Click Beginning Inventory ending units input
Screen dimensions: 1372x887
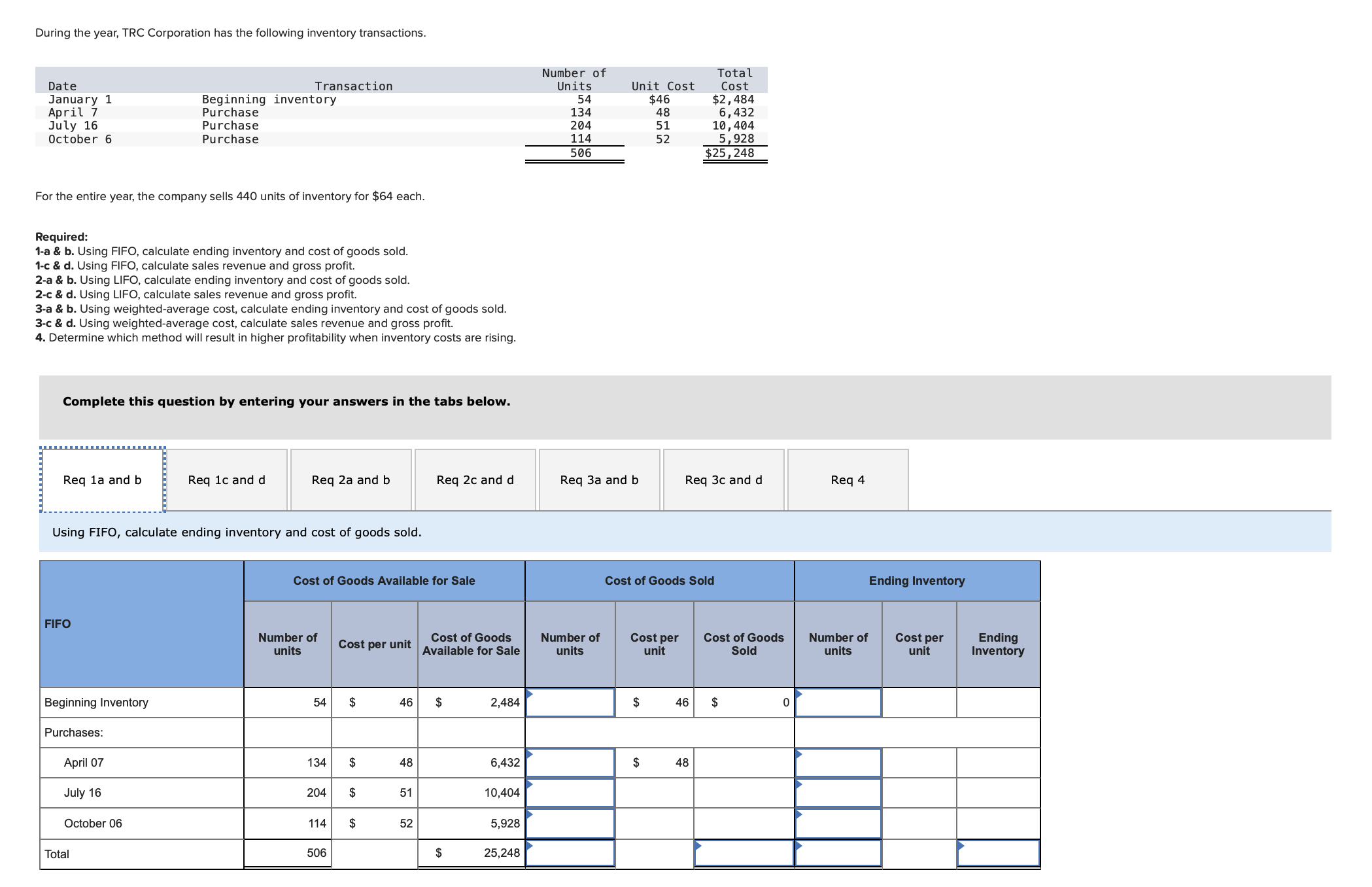[x=838, y=703]
